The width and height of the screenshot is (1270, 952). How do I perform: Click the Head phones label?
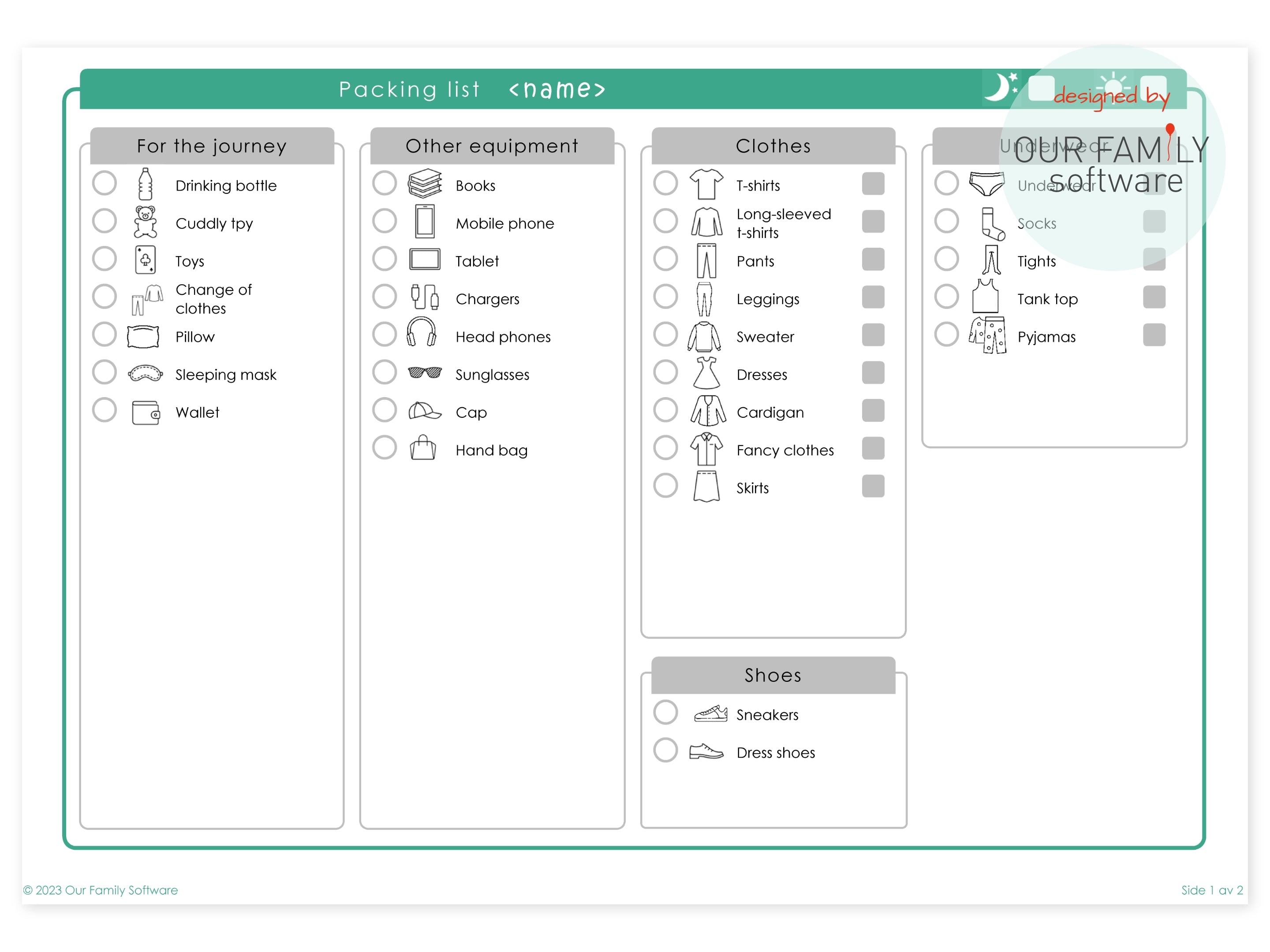[503, 337]
